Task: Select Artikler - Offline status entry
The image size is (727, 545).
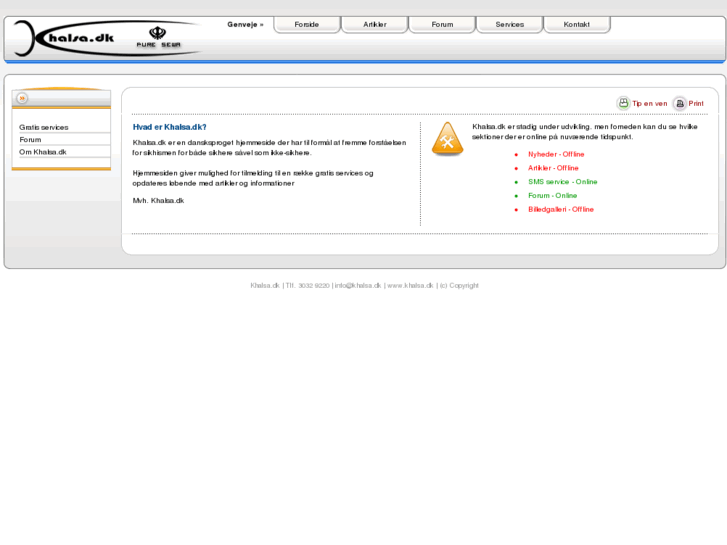Action: pos(553,168)
